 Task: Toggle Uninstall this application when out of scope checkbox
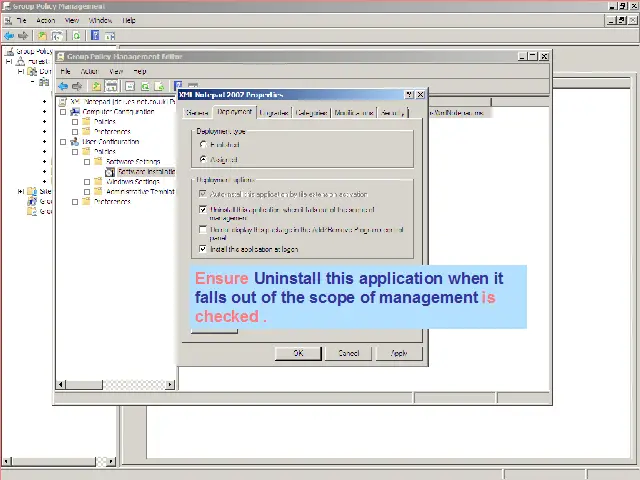coord(203,210)
